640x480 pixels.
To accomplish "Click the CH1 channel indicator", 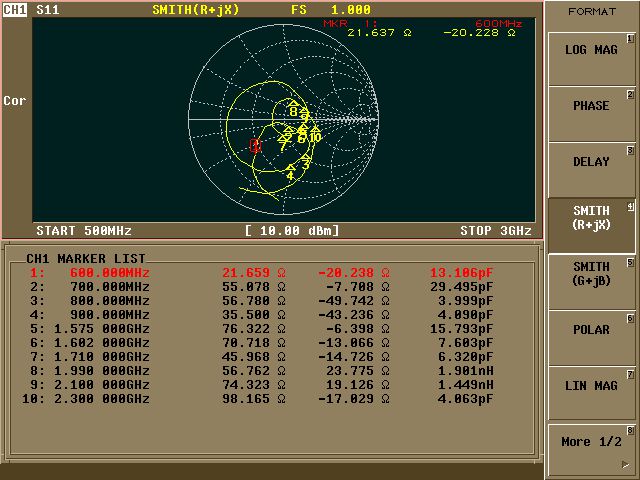I will [15, 9].
